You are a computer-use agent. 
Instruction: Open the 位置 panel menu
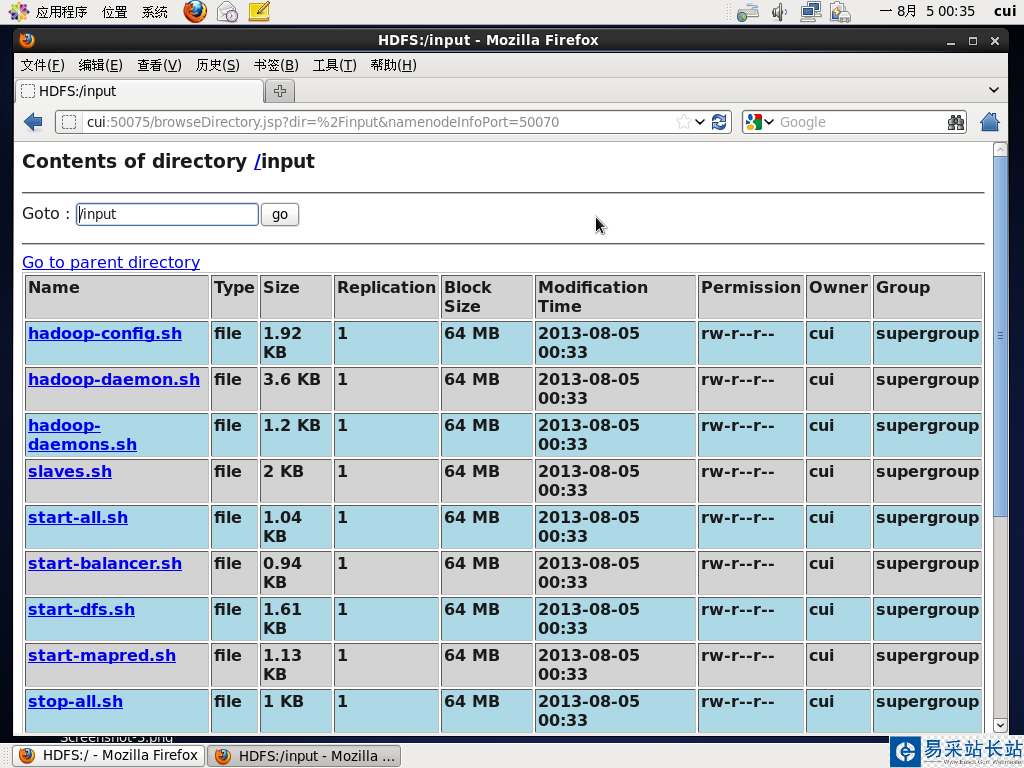pos(115,12)
